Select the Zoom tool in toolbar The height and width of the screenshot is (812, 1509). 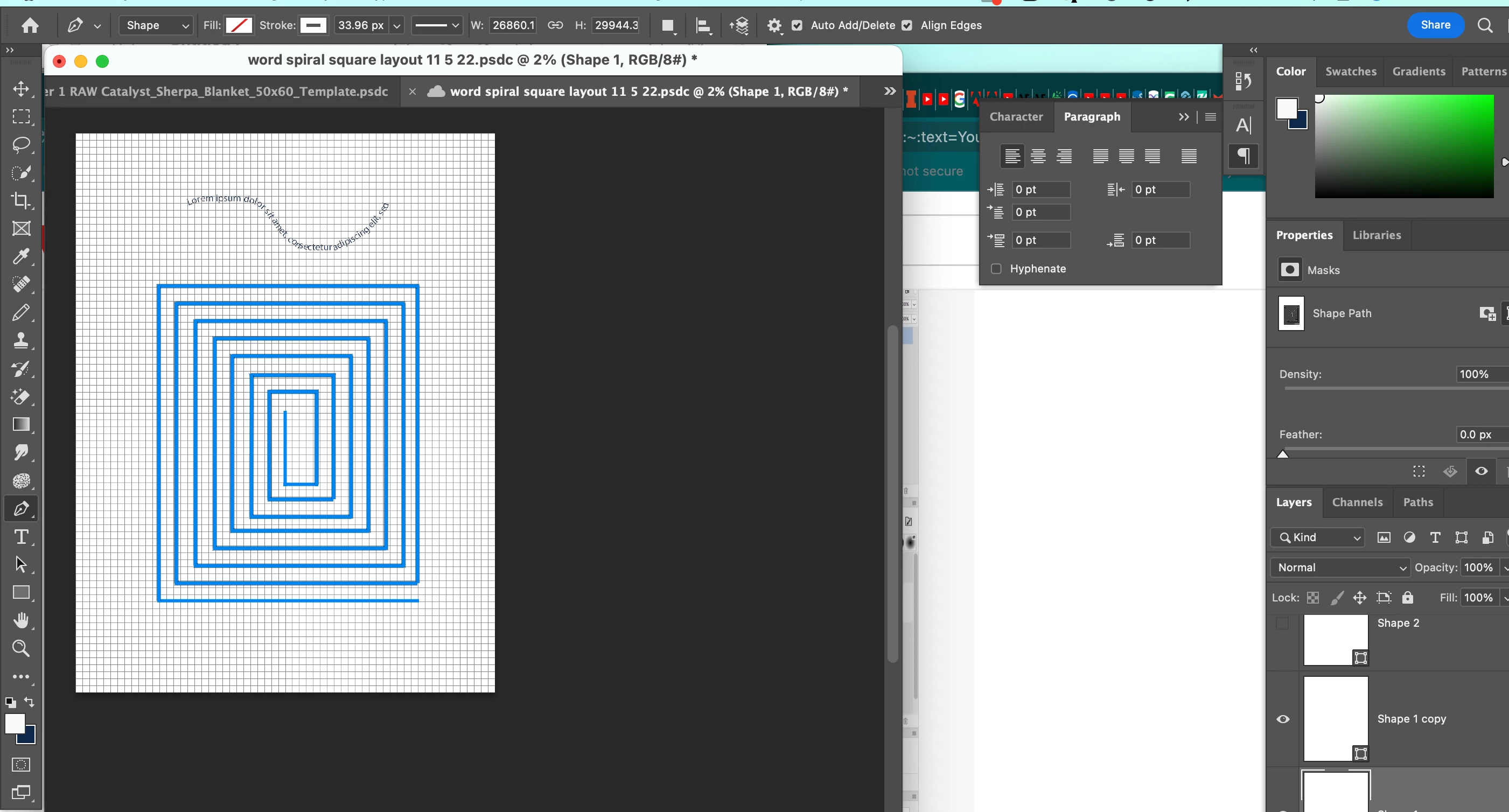21,648
